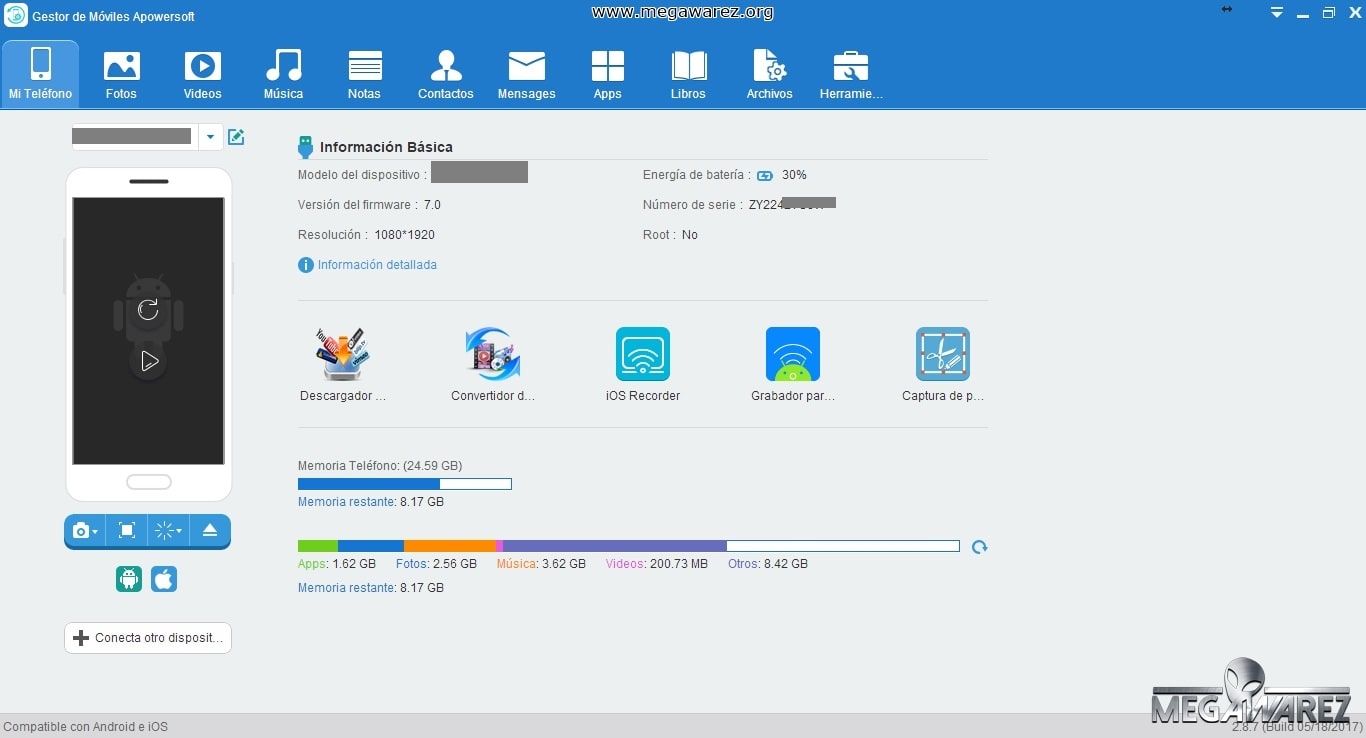Image resolution: width=1366 pixels, height=738 pixels.
Task: Click 'Compatible con Android e iOS' status text
Action: pyautogui.click(x=86, y=727)
